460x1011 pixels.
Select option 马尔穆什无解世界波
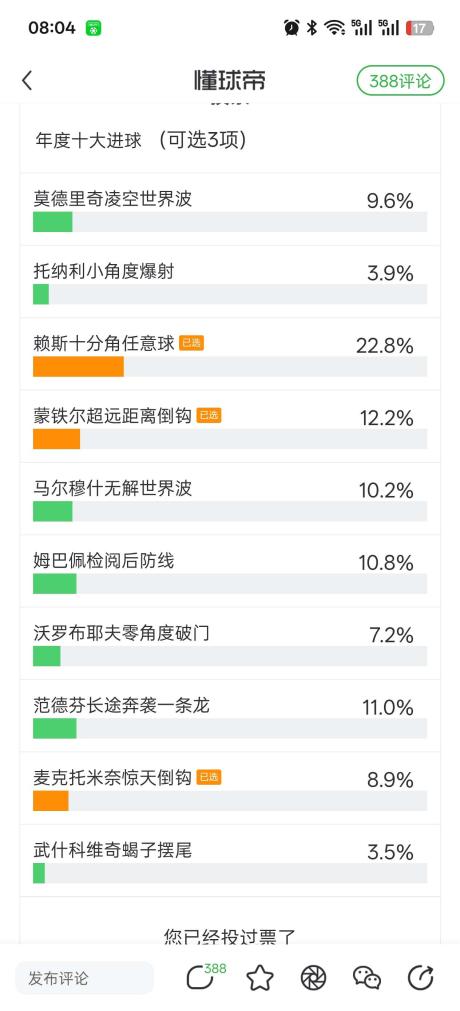tap(230, 498)
